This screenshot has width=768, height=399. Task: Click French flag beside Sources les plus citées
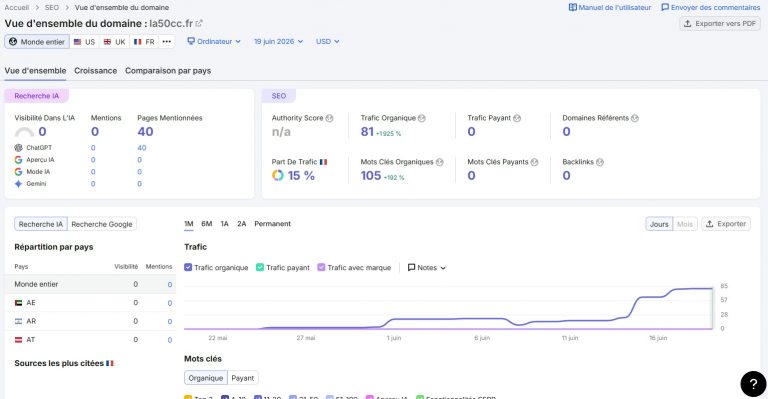tap(110, 363)
